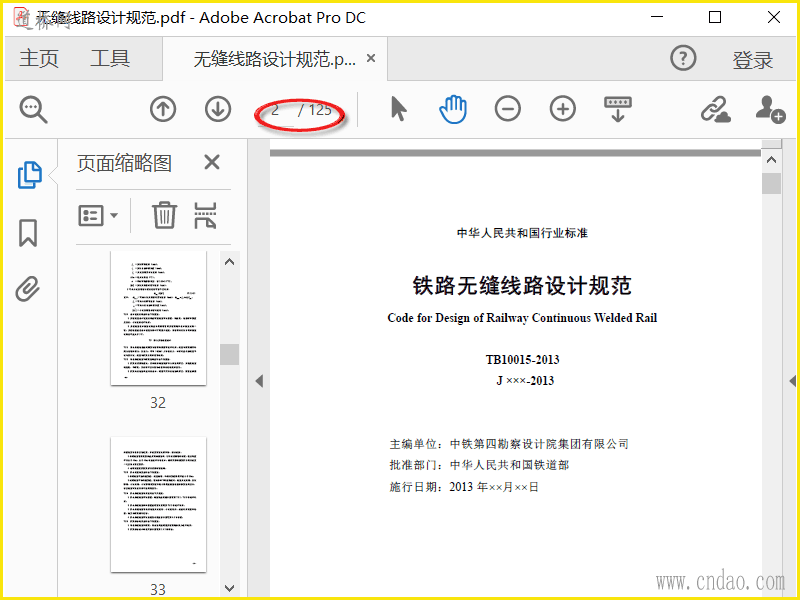Maximize the Acrobat window
Screen dimensions: 800x600
[x=715, y=17]
